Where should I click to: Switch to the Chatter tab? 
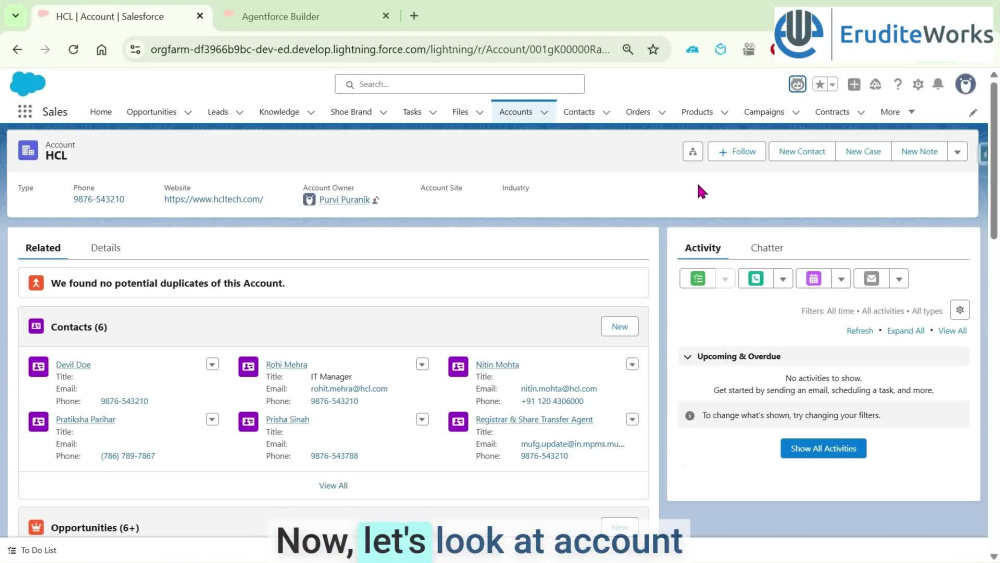click(767, 247)
